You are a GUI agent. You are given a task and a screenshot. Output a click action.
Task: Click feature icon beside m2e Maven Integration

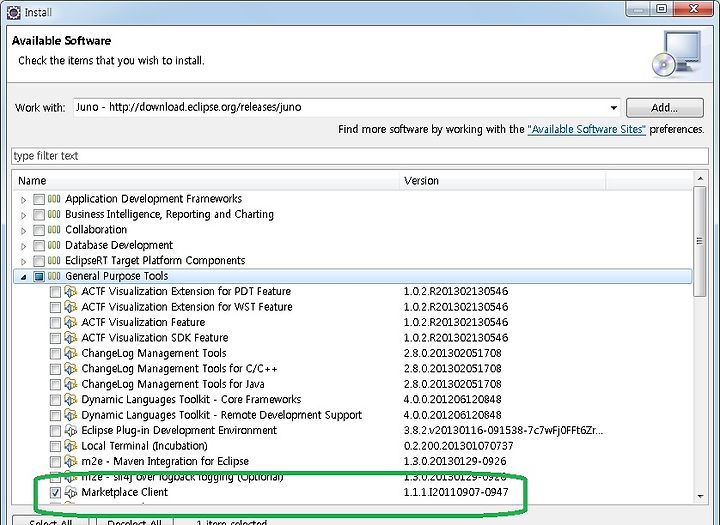click(70, 462)
